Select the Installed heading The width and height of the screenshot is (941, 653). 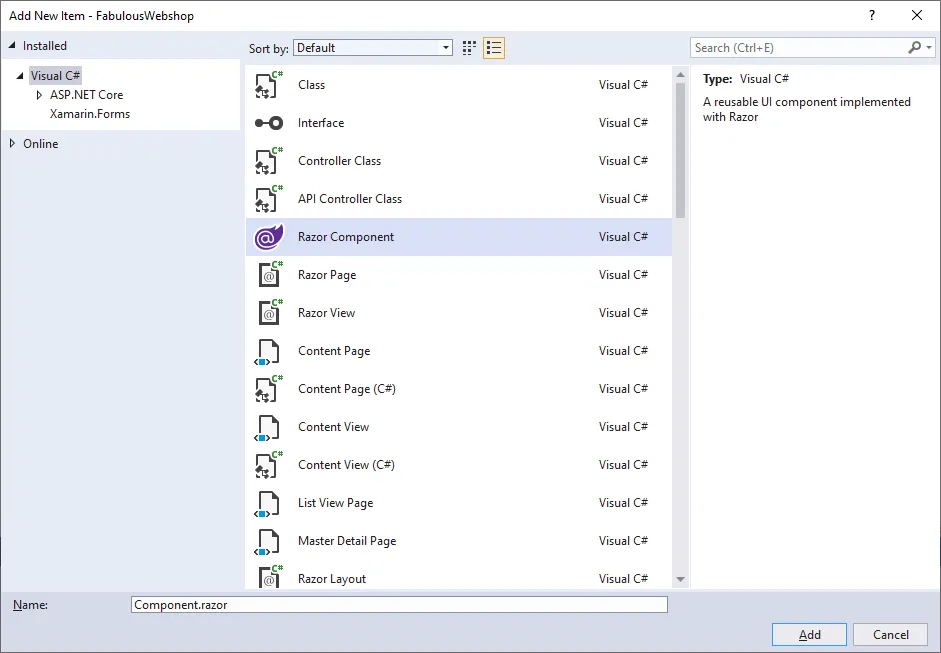click(45, 46)
